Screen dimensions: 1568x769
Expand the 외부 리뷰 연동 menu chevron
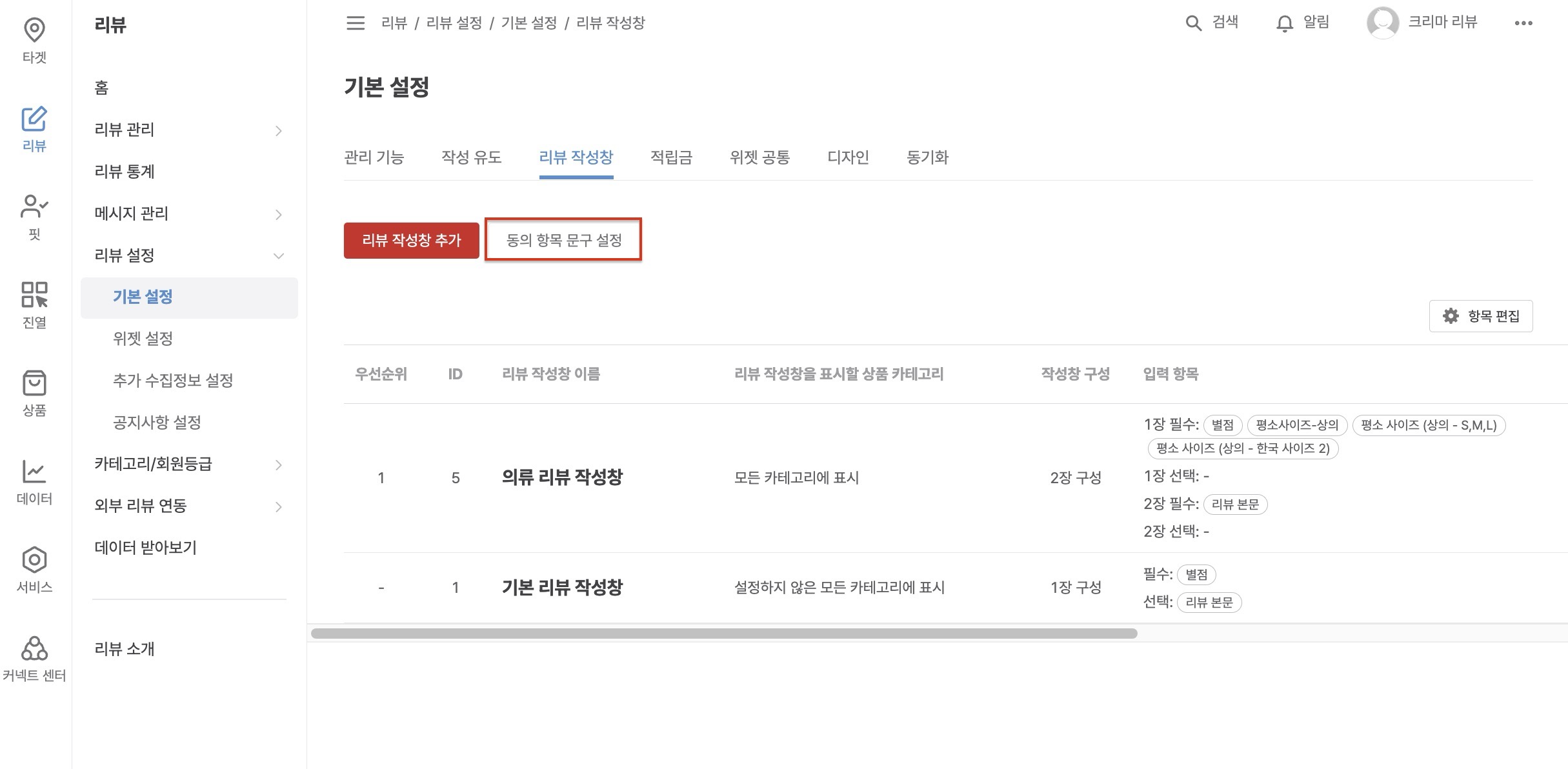[279, 506]
